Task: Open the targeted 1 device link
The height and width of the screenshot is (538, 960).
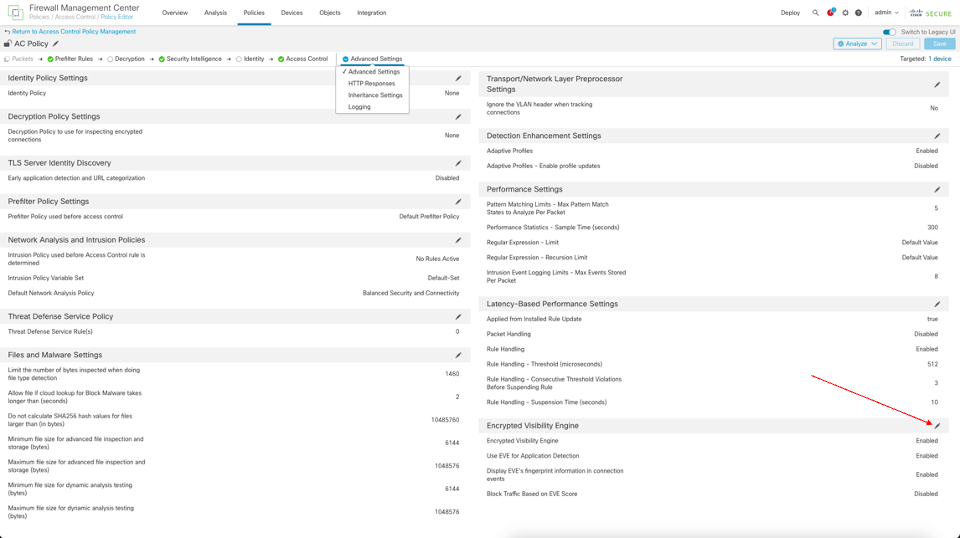Action: 940,59
